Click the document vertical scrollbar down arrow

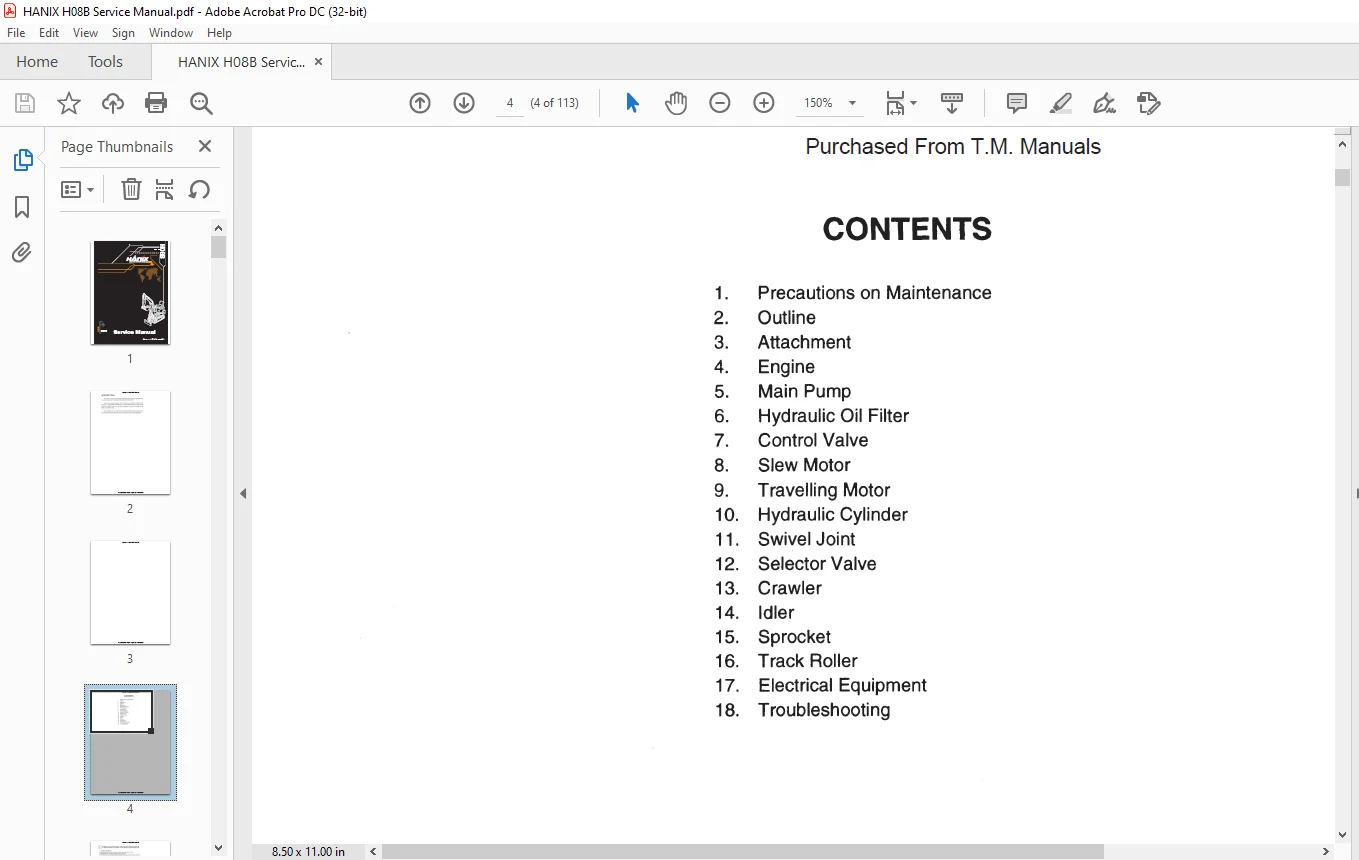(x=1343, y=835)
